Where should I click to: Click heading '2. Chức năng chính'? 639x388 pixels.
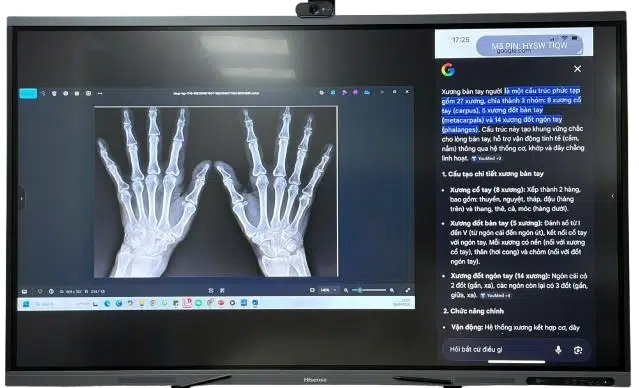coord(474,311)
